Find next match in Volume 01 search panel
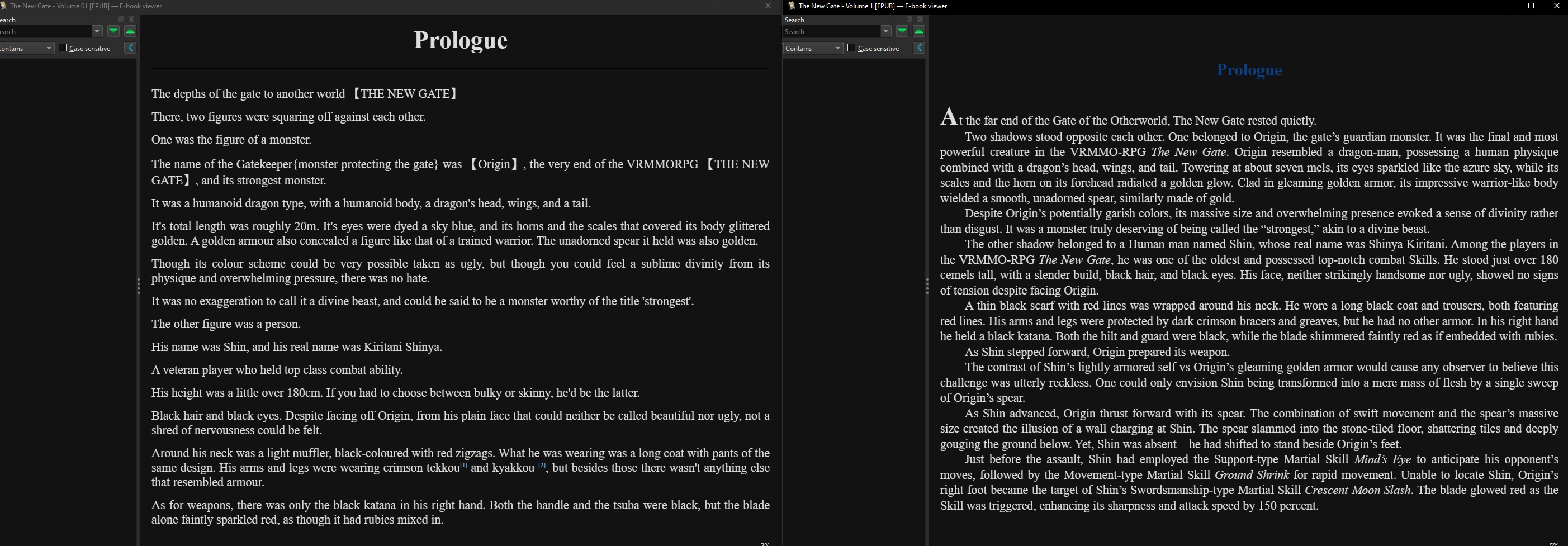This screenshot has height=546, width=1568. (114, 32)
